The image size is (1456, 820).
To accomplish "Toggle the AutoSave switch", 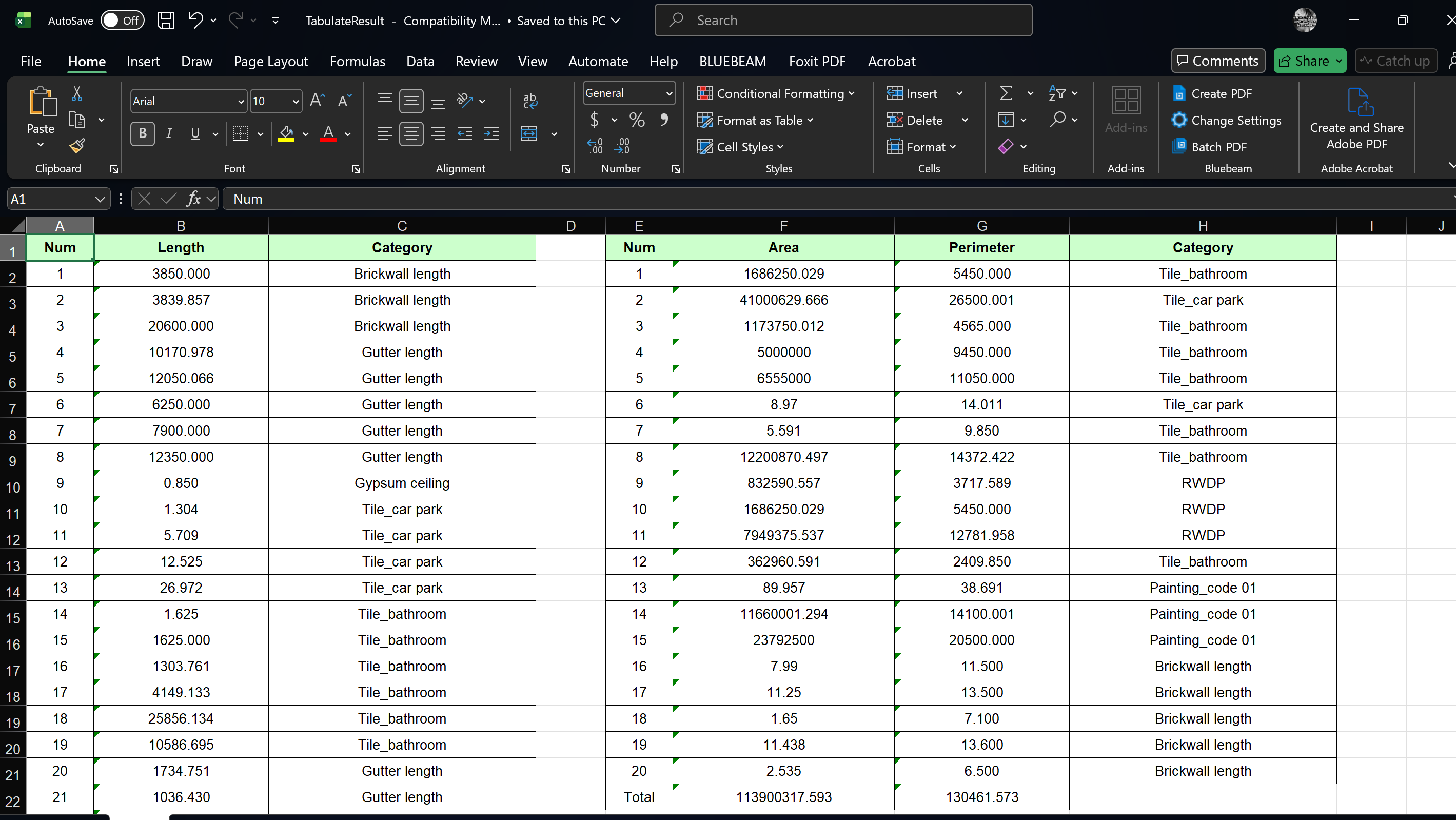I will pyautogui.click(x=122, y=21).
